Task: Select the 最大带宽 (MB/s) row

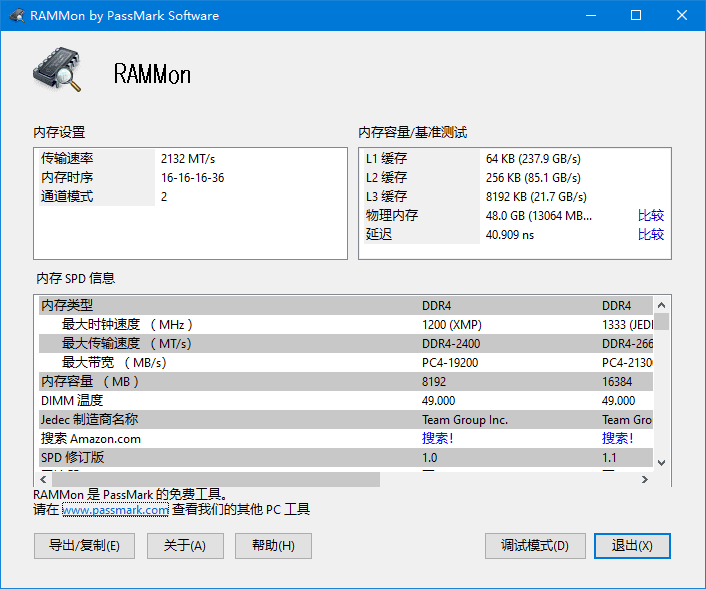Action: coord(346,362)
